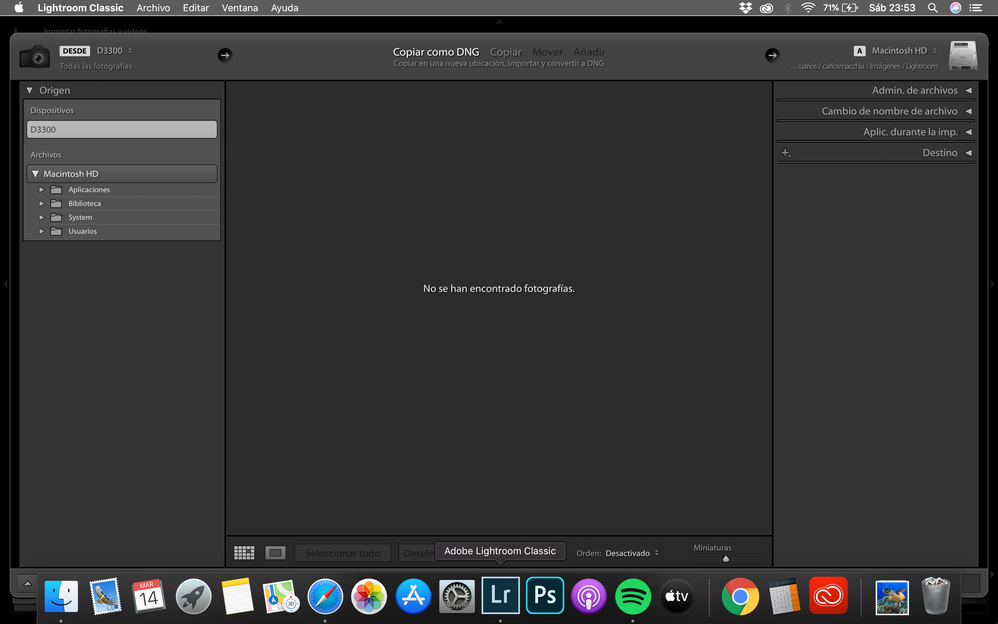
Task: Open Trash in the dock
Action: click(936, 595)
